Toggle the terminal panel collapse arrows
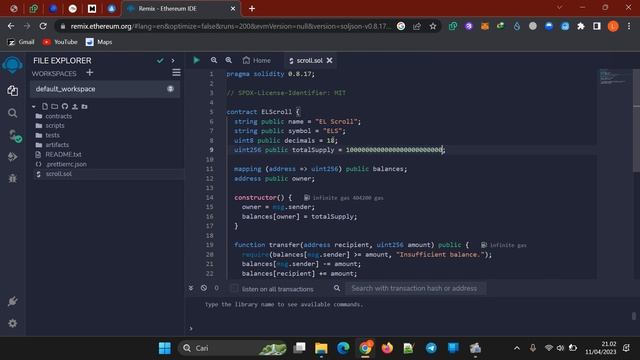The height and width of the screenshot is (360, 640). tap(191, 288)
